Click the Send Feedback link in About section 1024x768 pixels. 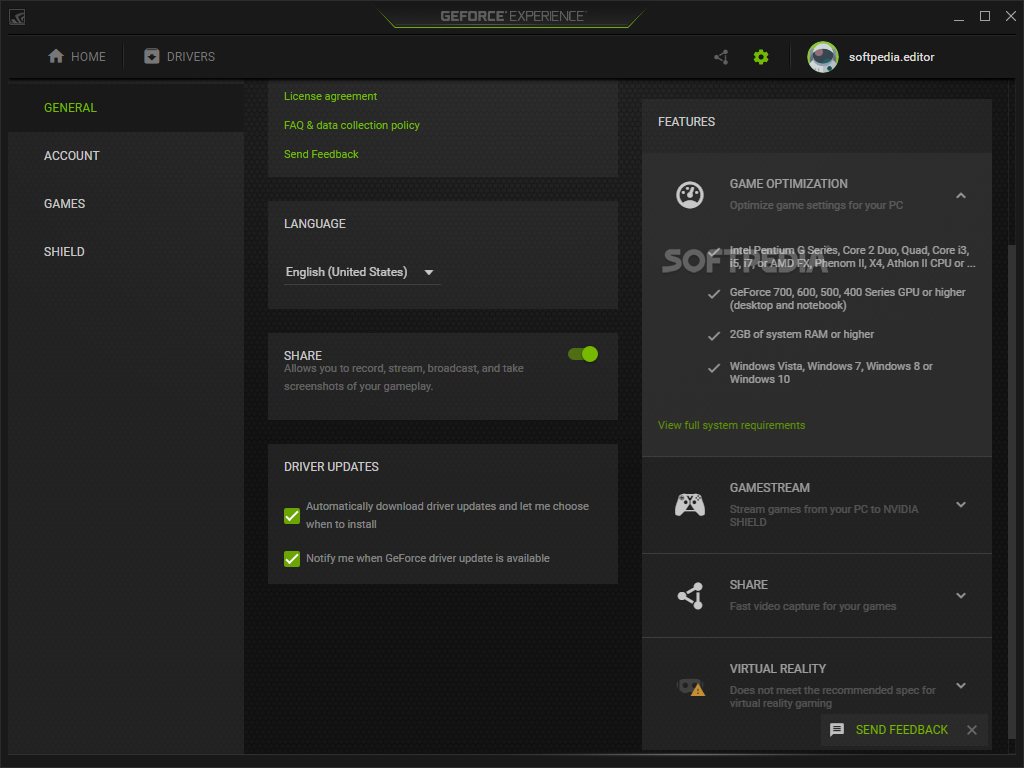coord(321,154)
